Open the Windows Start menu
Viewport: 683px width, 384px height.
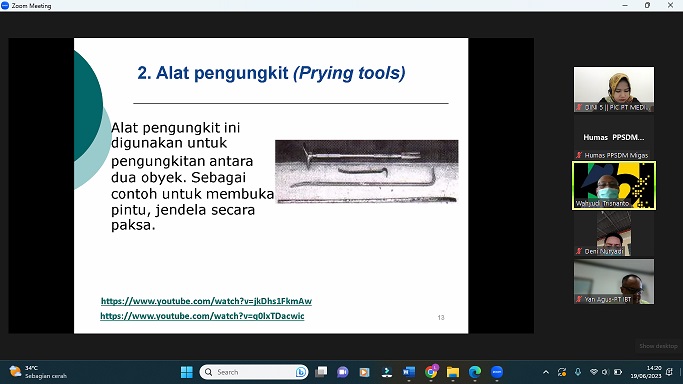pos(187,372)
